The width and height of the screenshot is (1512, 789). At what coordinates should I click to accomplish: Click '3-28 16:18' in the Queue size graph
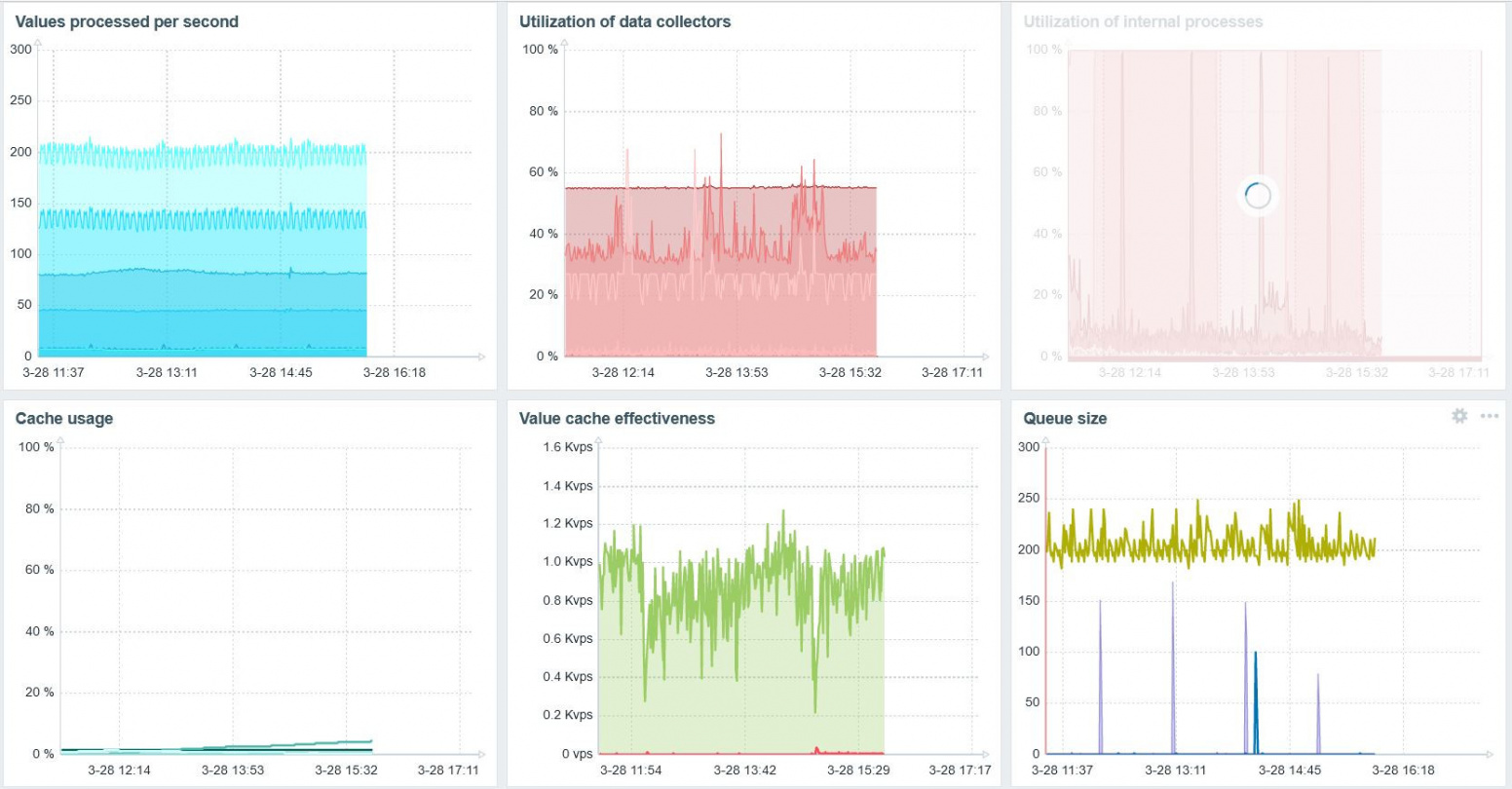1403,770
